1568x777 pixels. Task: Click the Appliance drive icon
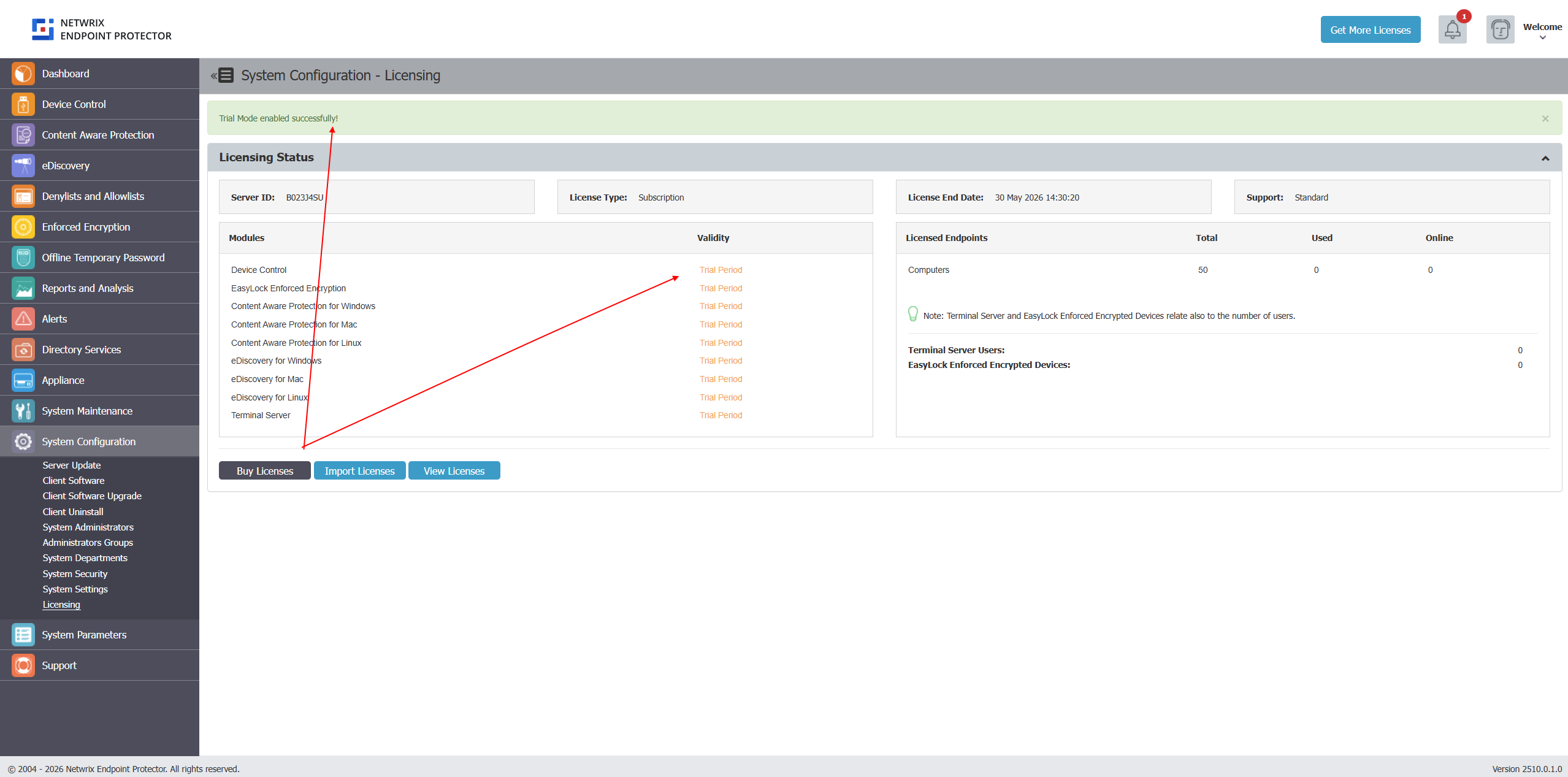(x=23, y=380)
